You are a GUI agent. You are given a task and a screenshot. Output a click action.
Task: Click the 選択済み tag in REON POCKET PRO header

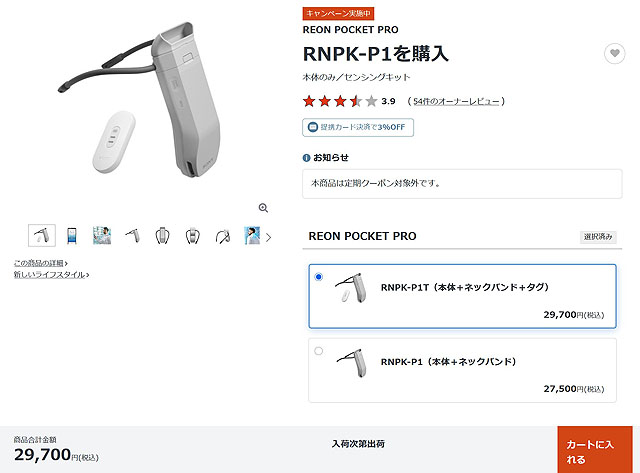598,237
